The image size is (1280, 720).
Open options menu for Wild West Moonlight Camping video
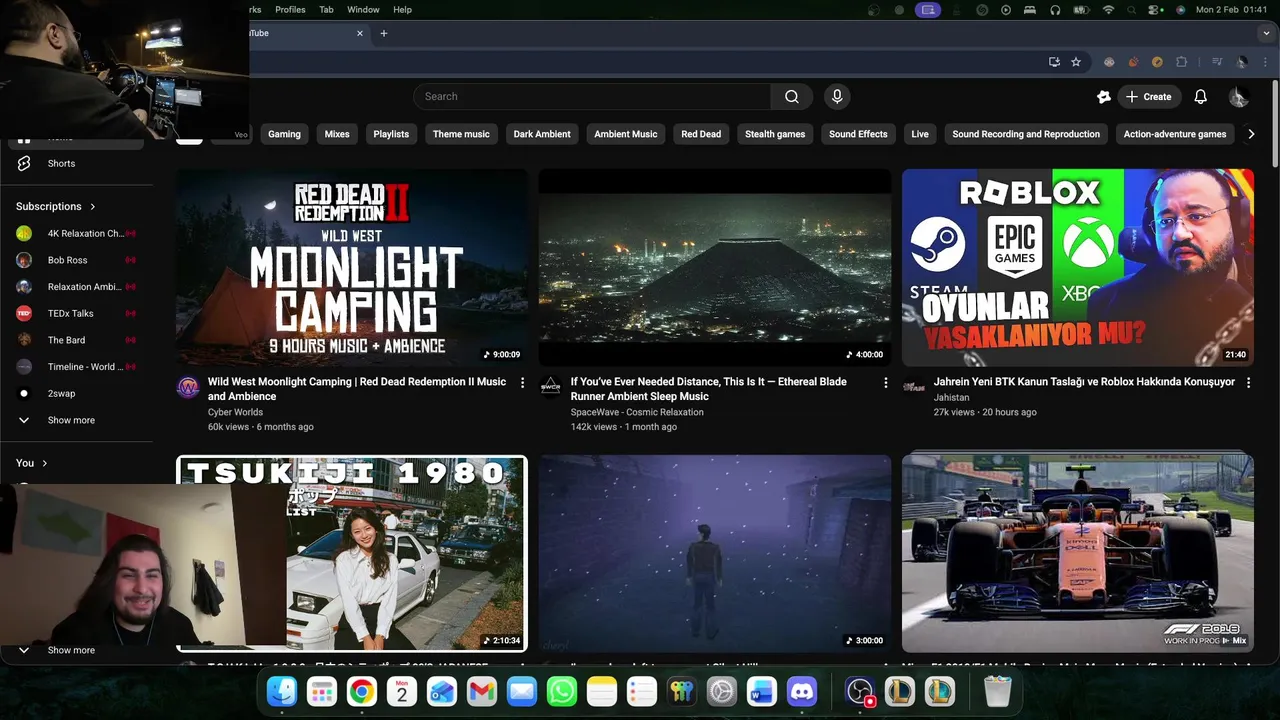(x=522, y=383)
